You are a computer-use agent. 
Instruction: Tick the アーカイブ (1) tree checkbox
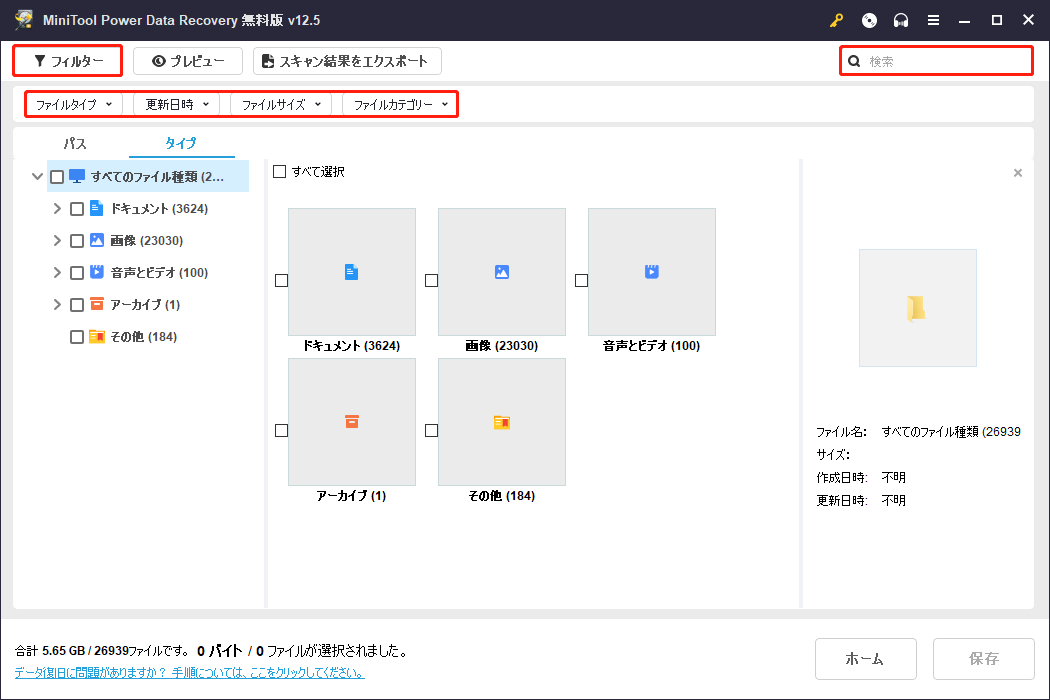click(76, 305)
